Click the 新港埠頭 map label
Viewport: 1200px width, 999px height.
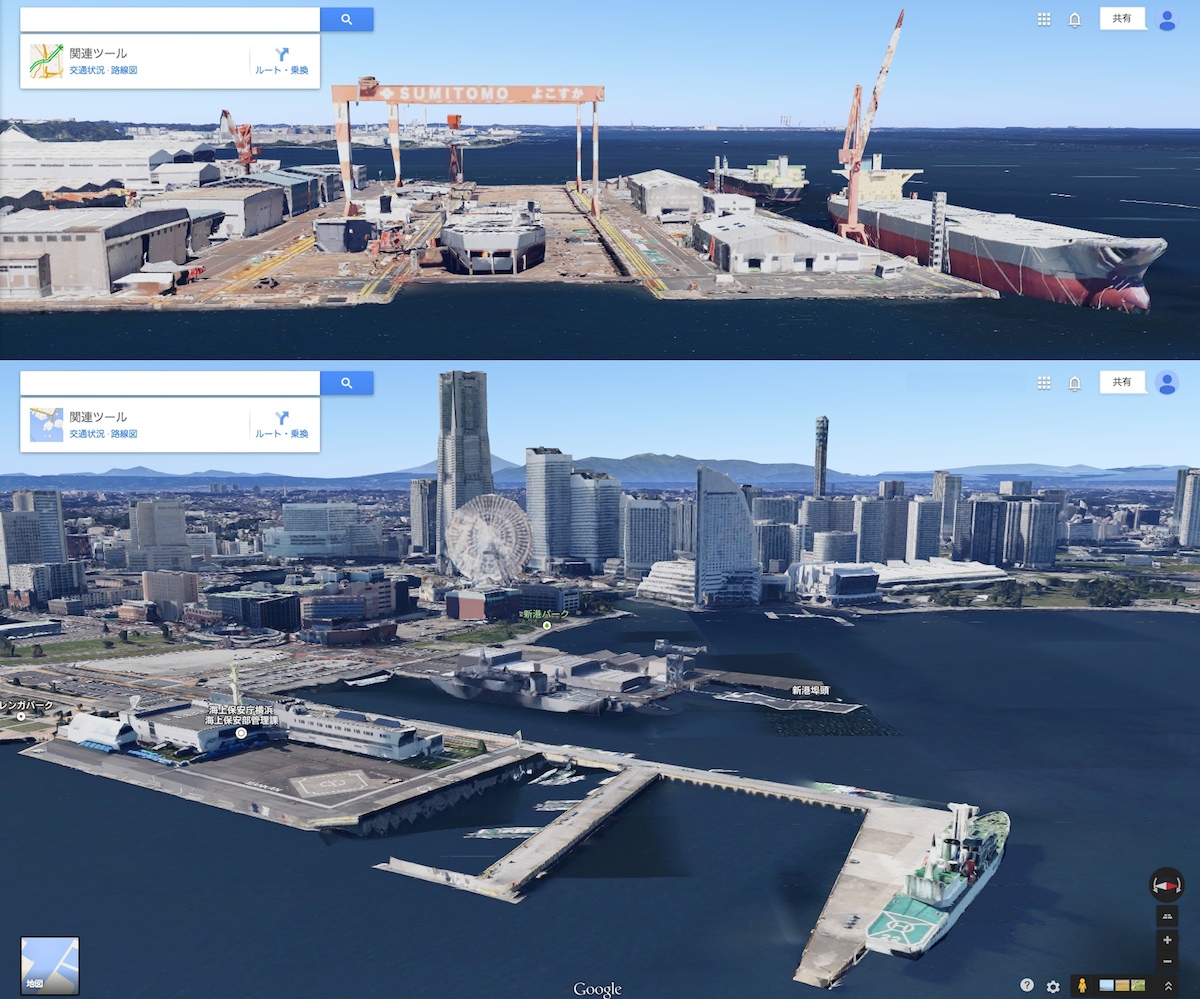coord(810,690)
